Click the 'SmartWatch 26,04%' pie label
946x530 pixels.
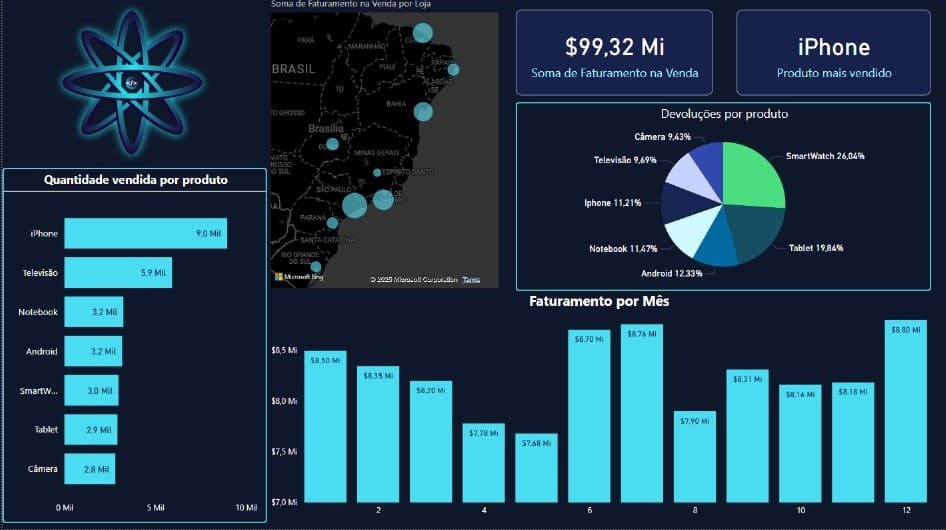tap(825, 156)
